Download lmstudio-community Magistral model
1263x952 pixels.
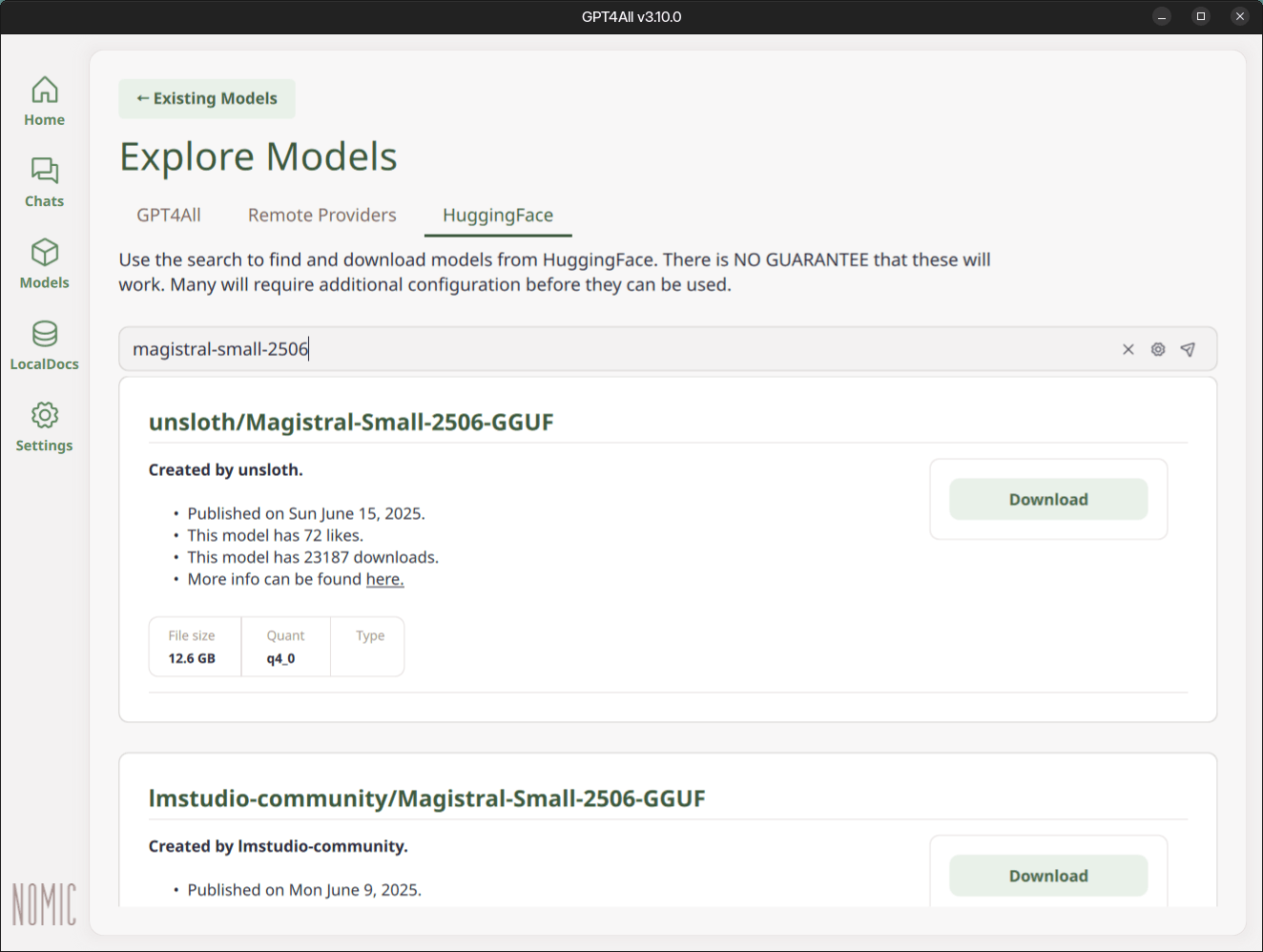pos(1047,876)
